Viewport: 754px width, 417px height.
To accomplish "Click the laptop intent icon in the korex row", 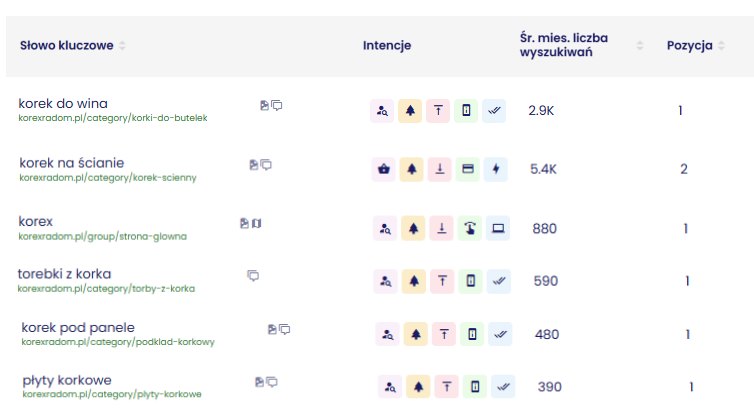I will tap(498, 228).
